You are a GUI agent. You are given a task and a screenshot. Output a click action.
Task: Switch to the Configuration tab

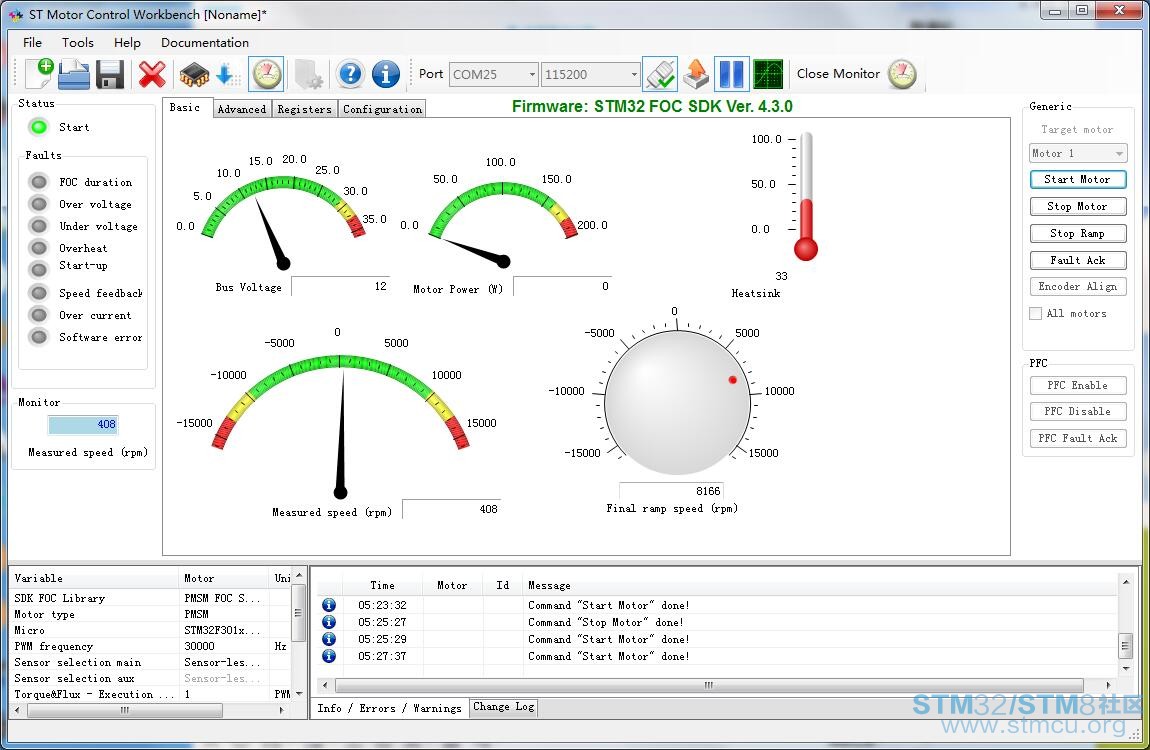tap(382, 109)
